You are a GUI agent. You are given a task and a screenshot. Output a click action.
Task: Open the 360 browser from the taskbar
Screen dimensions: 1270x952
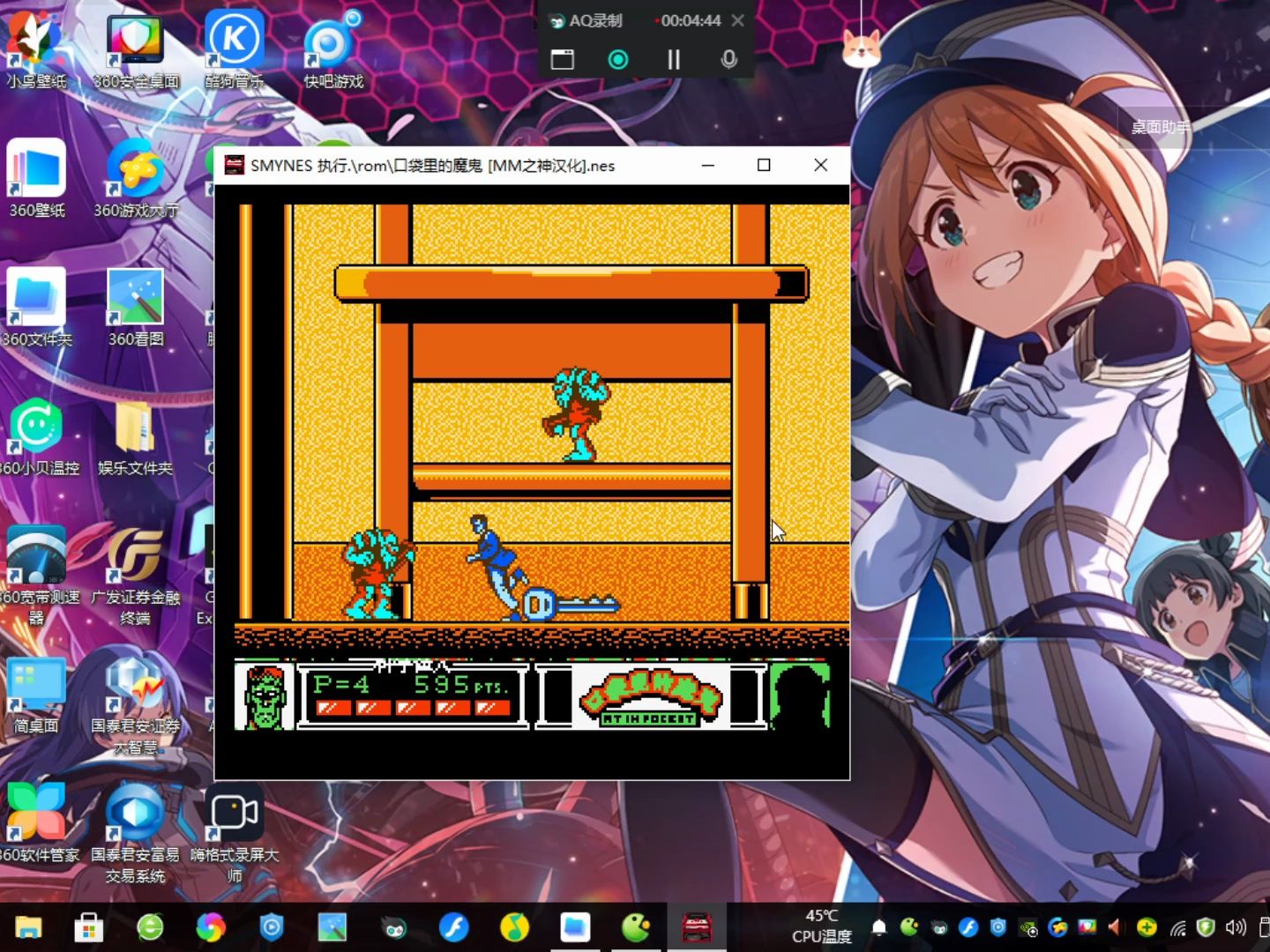(x=150, y=927)
